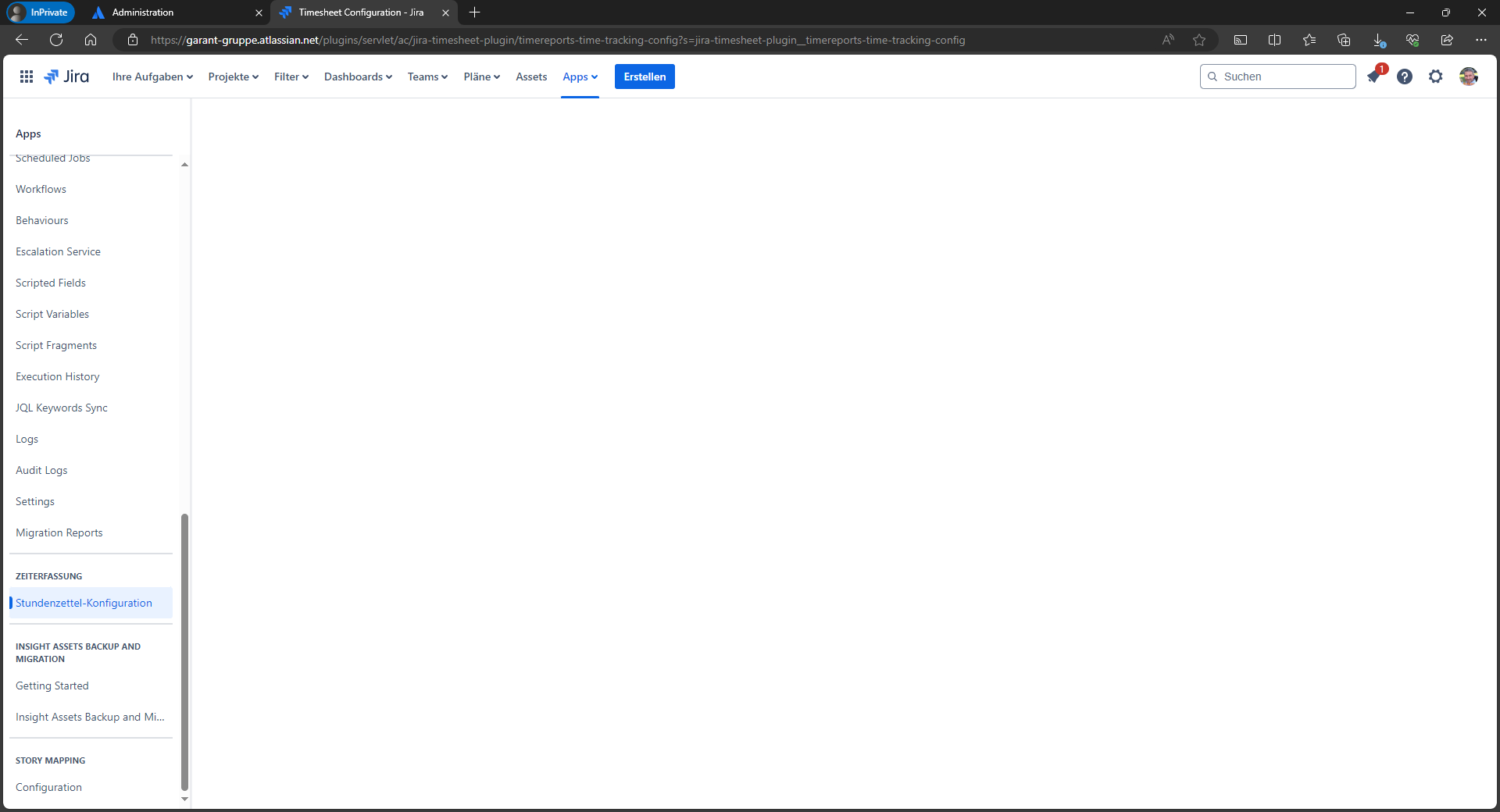The image size is (1500, 812).
Task: Go to browser home page
Action: pos(91,40)
